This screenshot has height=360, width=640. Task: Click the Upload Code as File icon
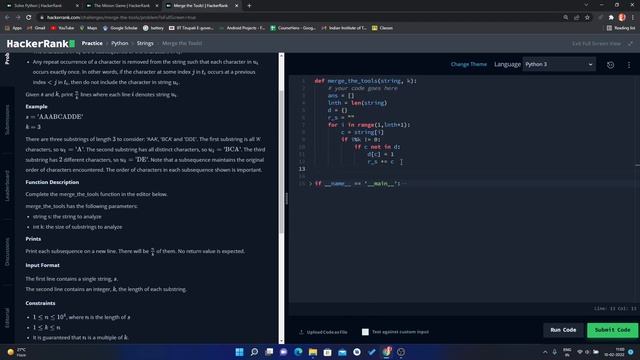click(x=301, y=332)
